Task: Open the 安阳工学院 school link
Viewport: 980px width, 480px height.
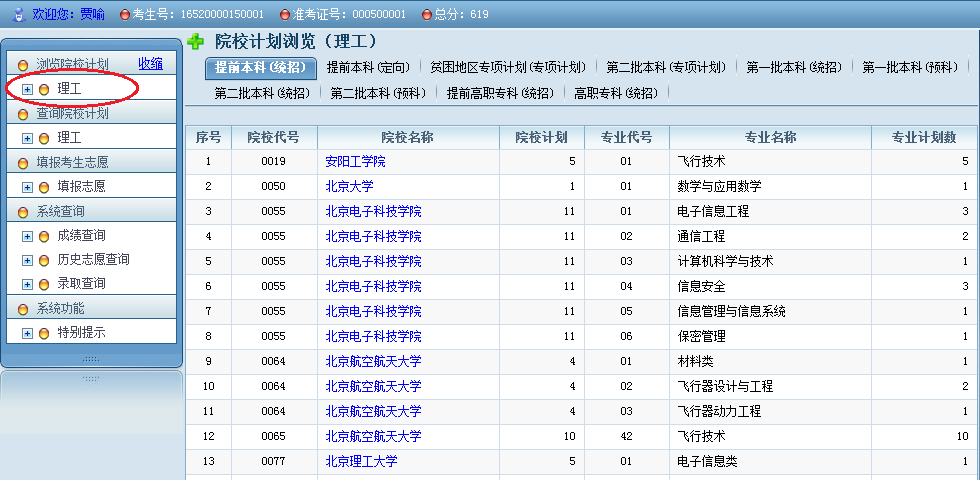Action: (355, 161)
